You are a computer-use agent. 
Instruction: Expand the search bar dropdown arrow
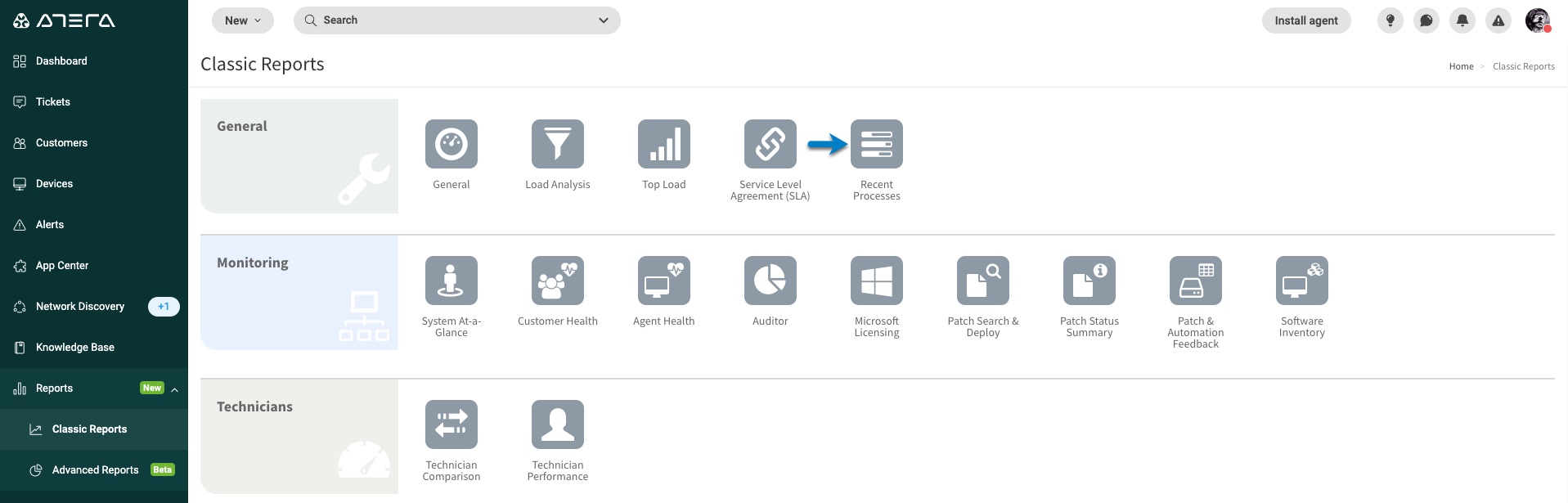604,20
